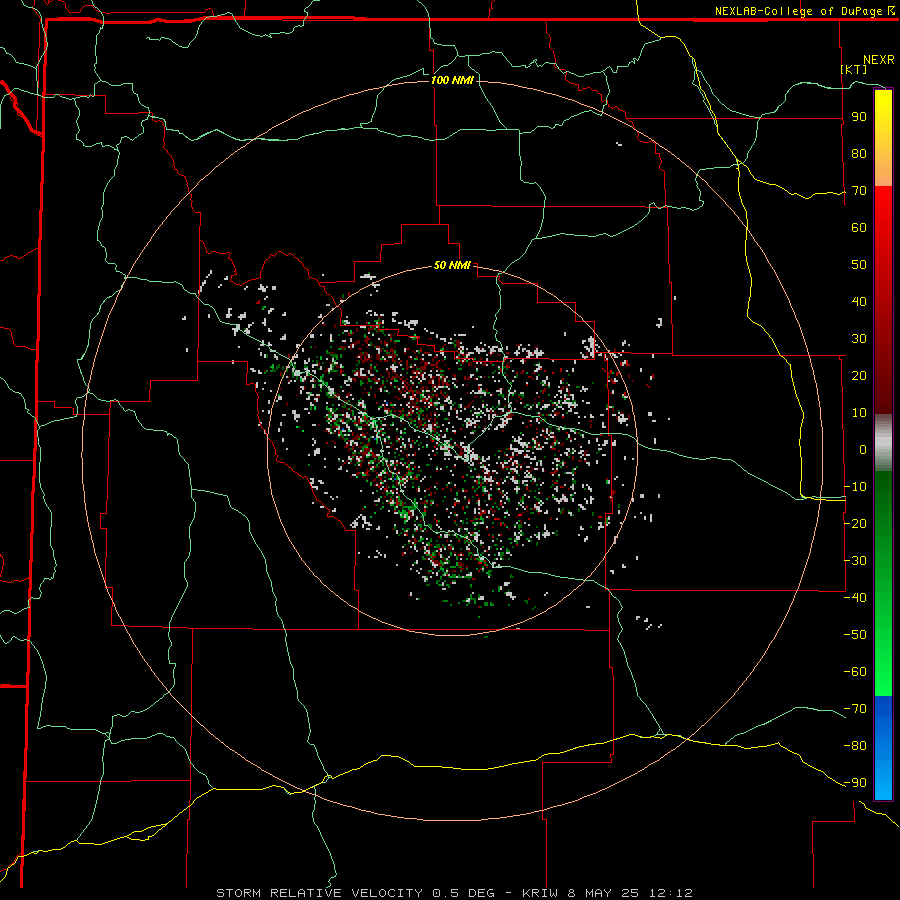Click the KRIW radar site identifier

(x=540, y=893)
